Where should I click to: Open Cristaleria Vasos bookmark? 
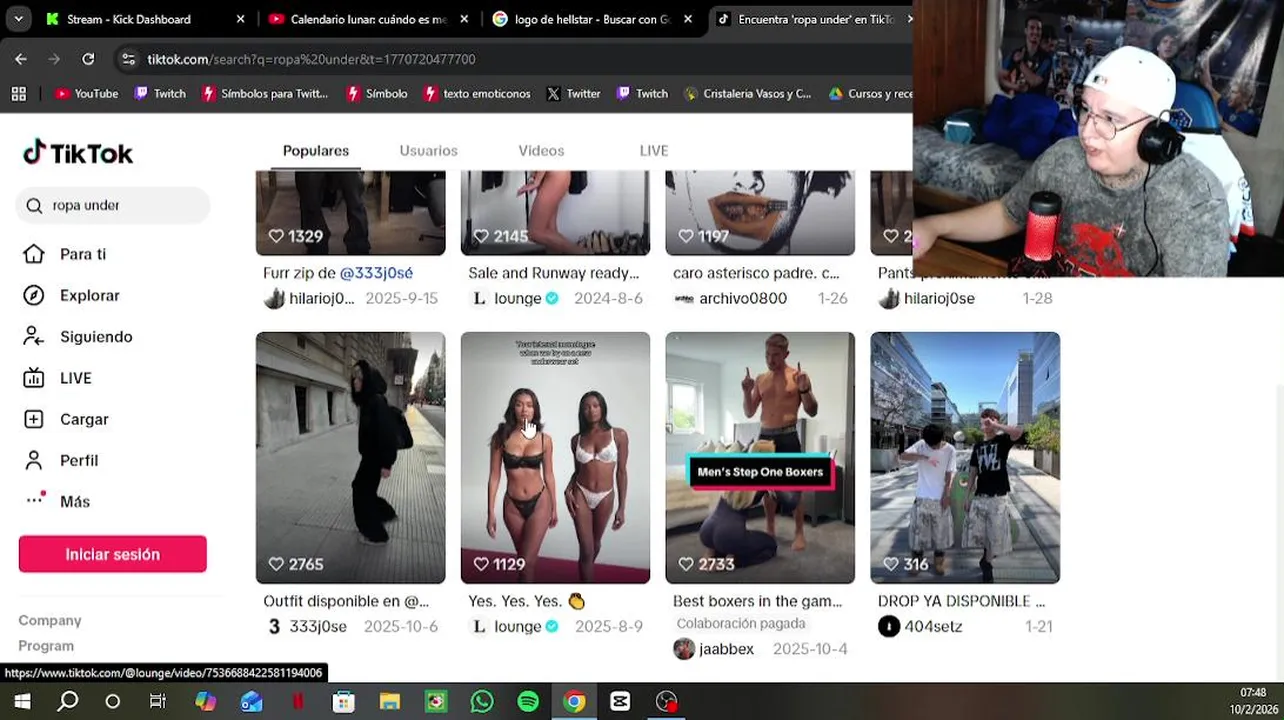pos(747,93)
